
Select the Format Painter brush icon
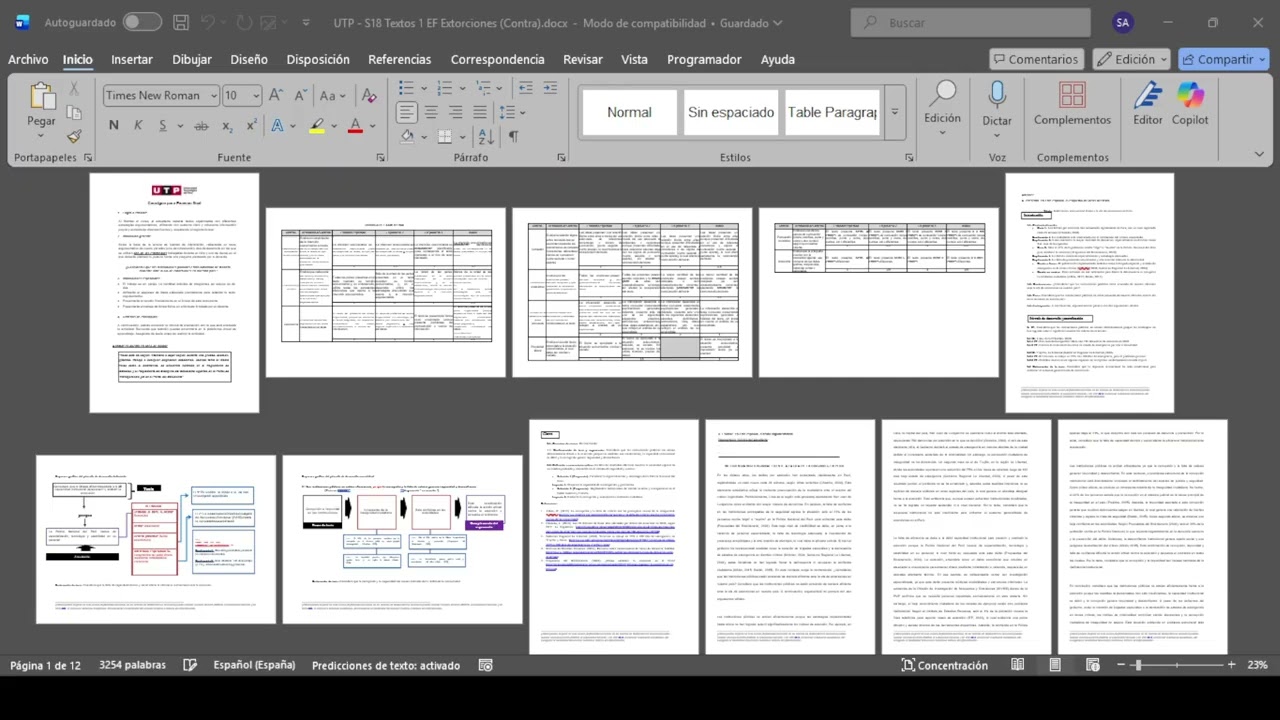[x=73, y=137]
